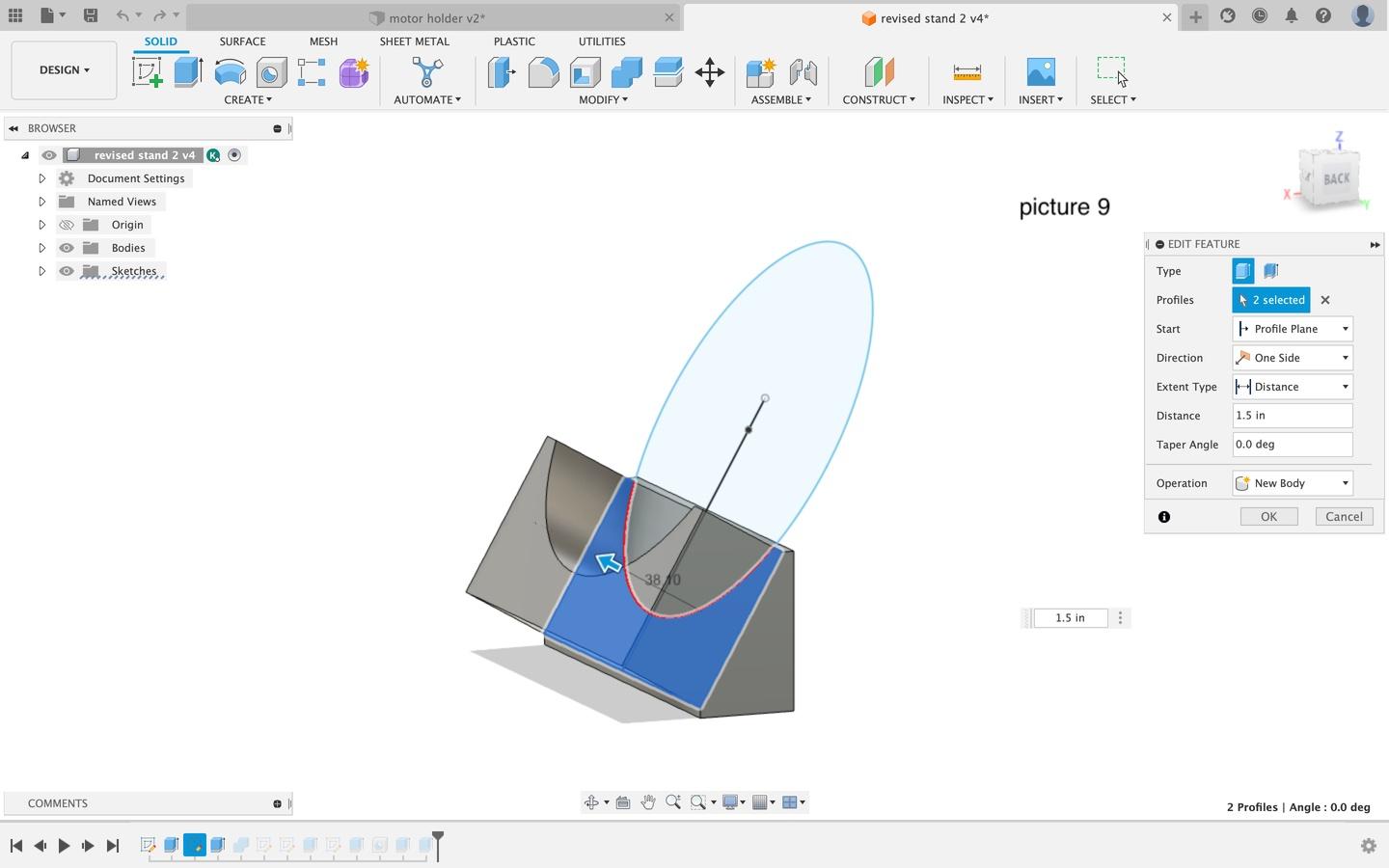Screen dimensions: 1389x868
Task: Open the Extent Type dropdown
Action: click(x=1293, y=387)
